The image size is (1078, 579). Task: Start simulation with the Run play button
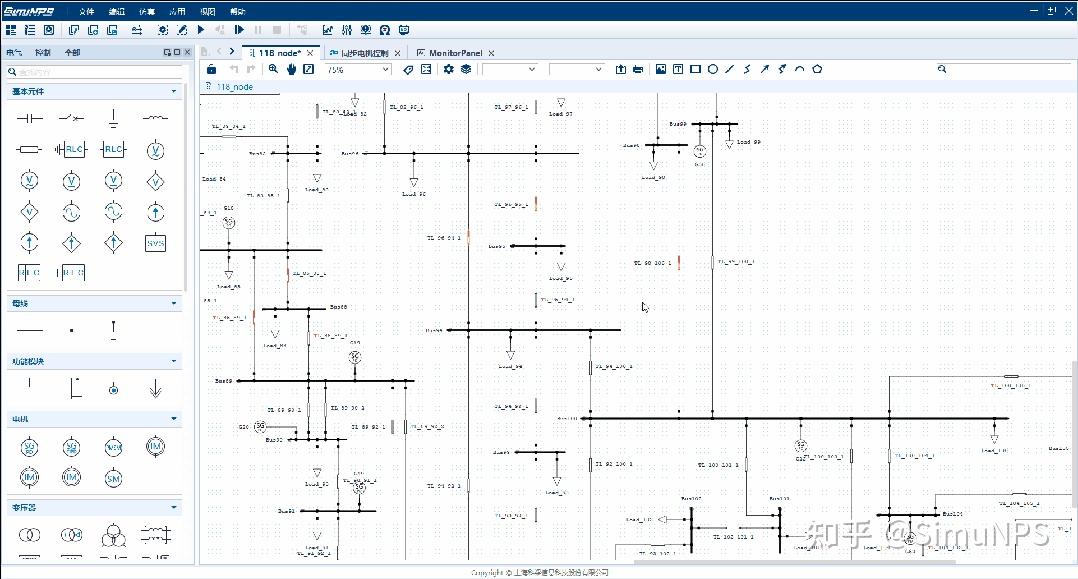pyautogui.click(x=201, y=29)
